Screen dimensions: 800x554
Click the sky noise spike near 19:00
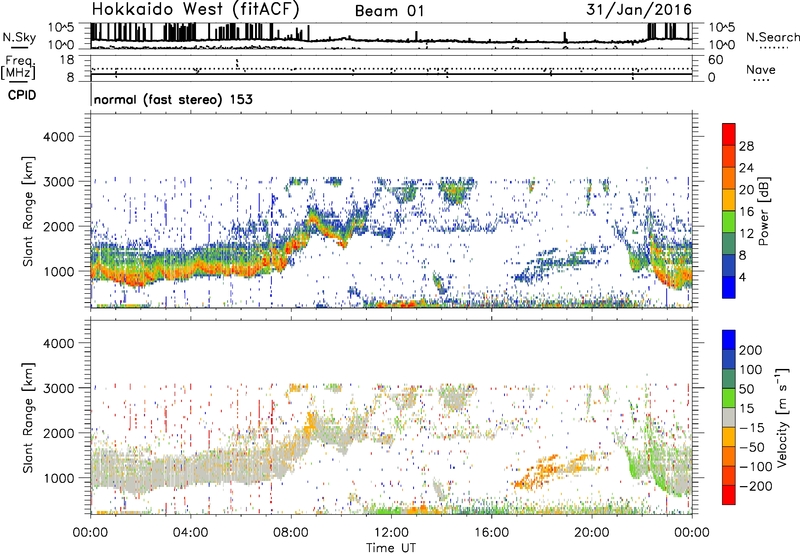coord(565,37)
